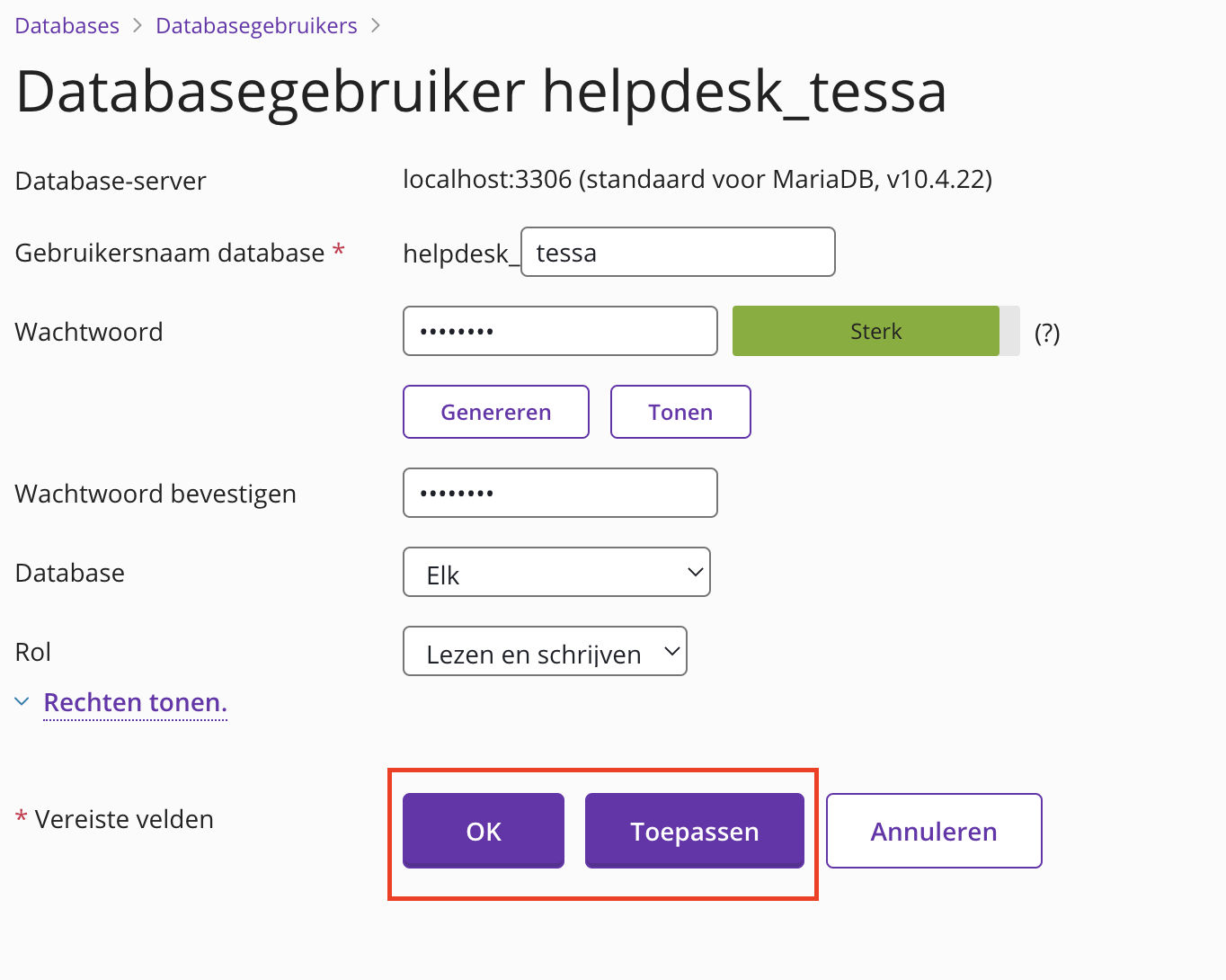Image resolution: width=1226 pixels, height=980 pixels.
Task: Click the username field containing tessa
Action: click(x=678, y=253)
